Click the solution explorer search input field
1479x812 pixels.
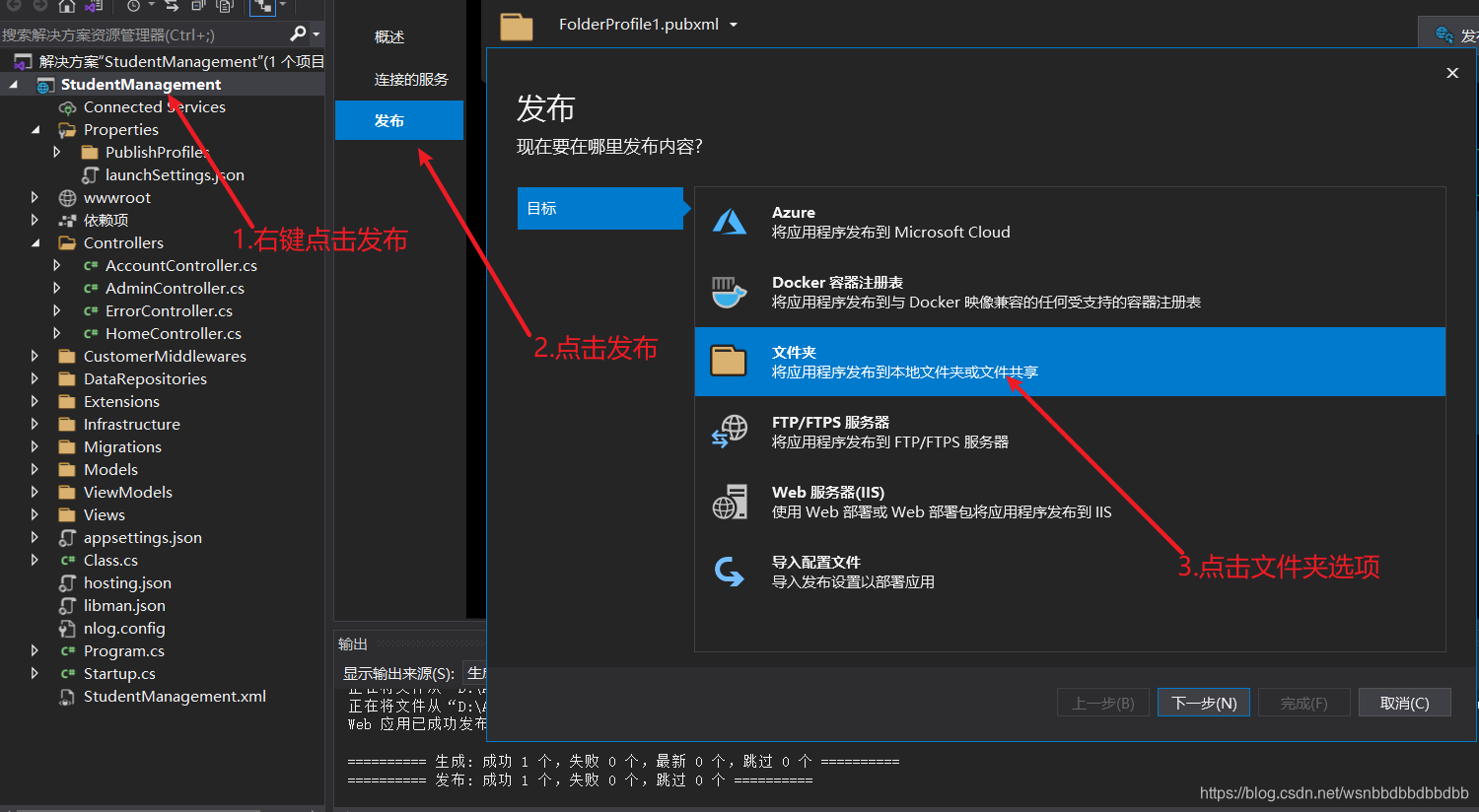[x=138, y=34]
